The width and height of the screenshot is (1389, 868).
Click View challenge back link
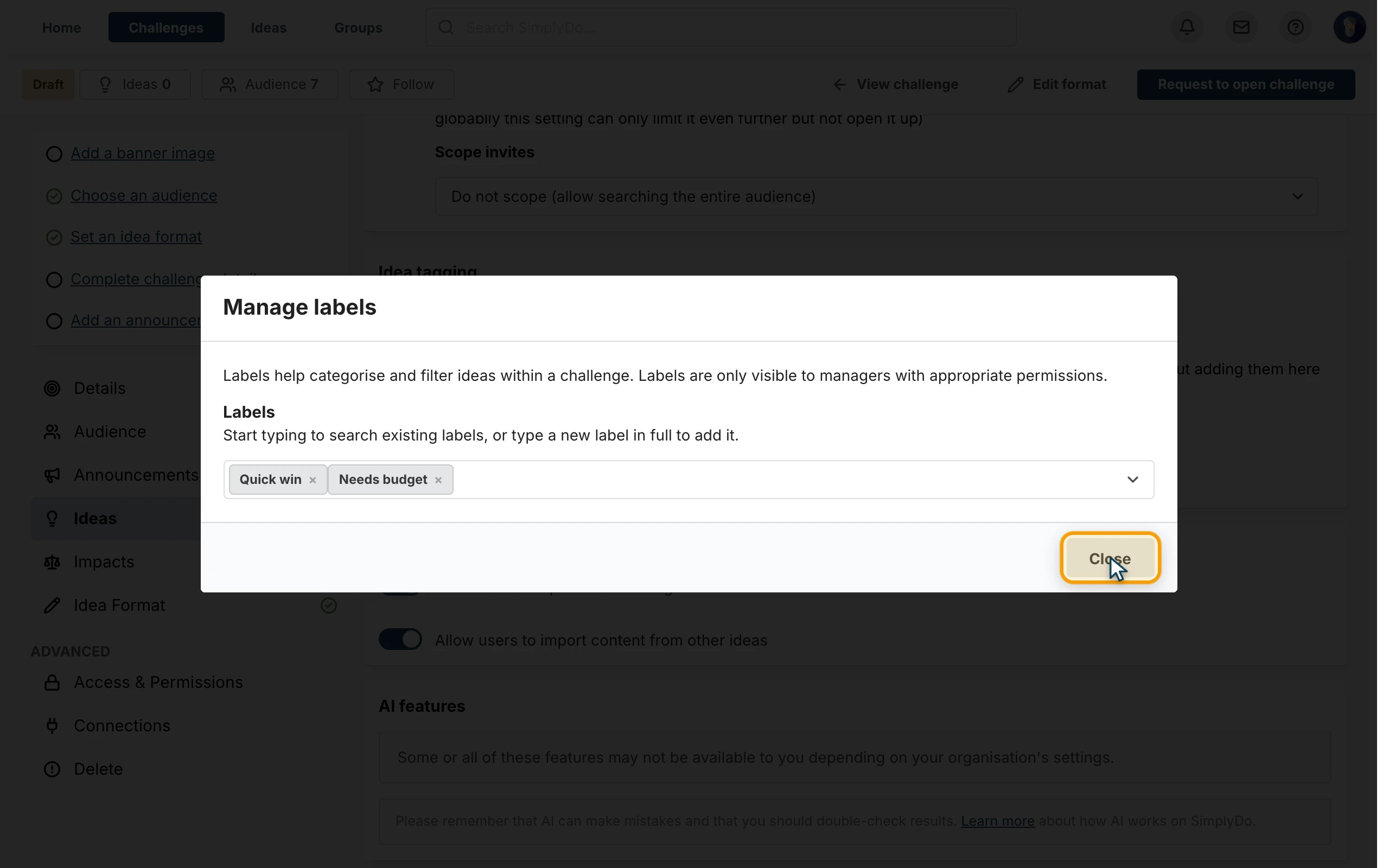[895, 85]
